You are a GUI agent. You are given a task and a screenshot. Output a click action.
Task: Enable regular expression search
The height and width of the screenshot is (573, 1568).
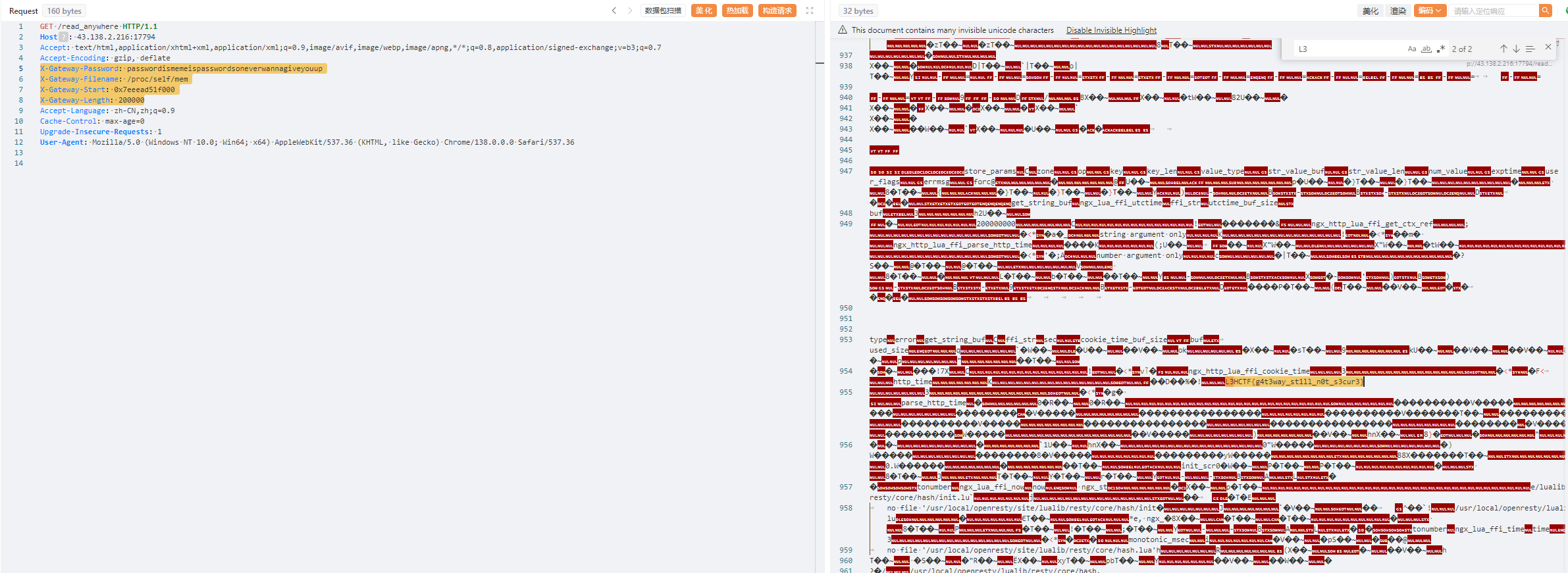(1441, 49)
